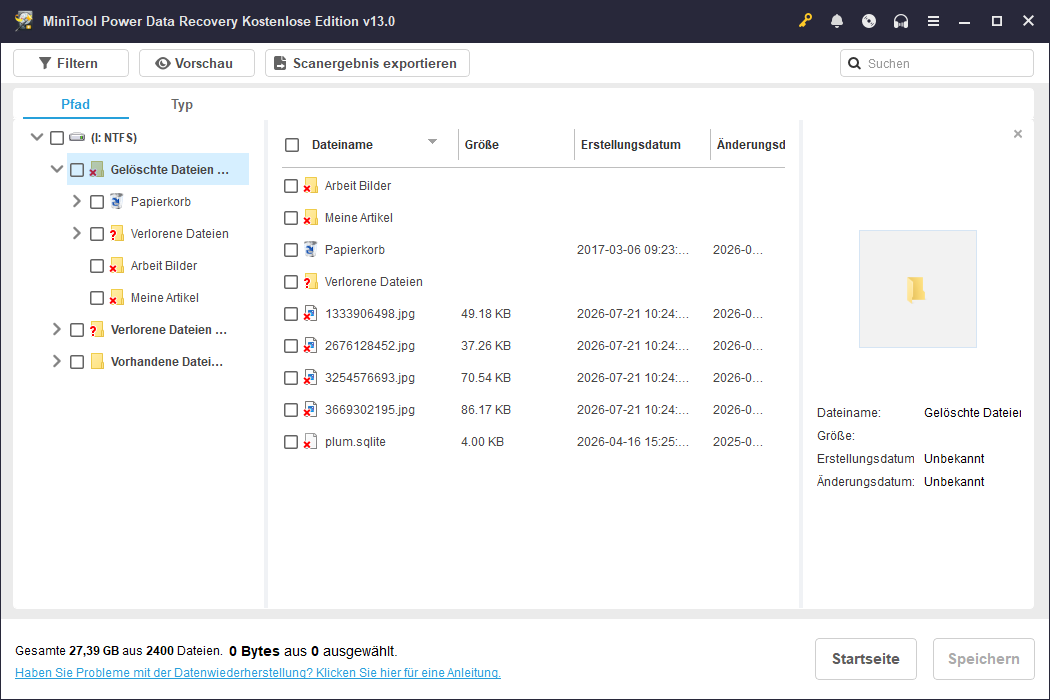Click the 70.54 KB size value
Viewport: 1050px width, 700px height.
(485, 378)
